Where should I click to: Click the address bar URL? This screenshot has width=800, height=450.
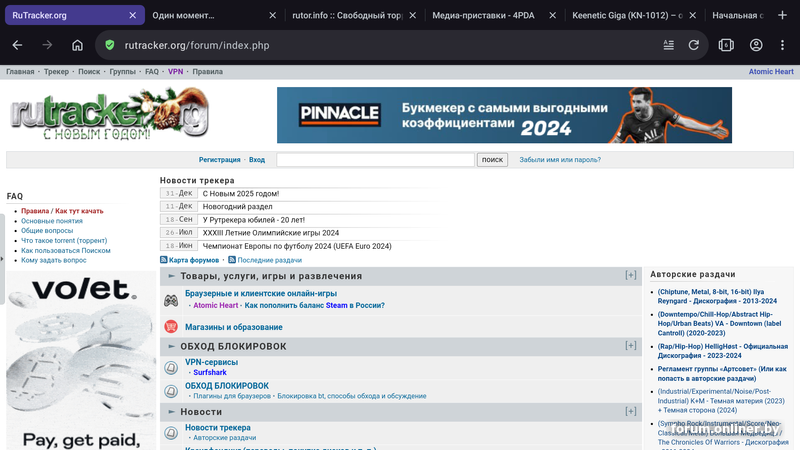coord(197,45)
